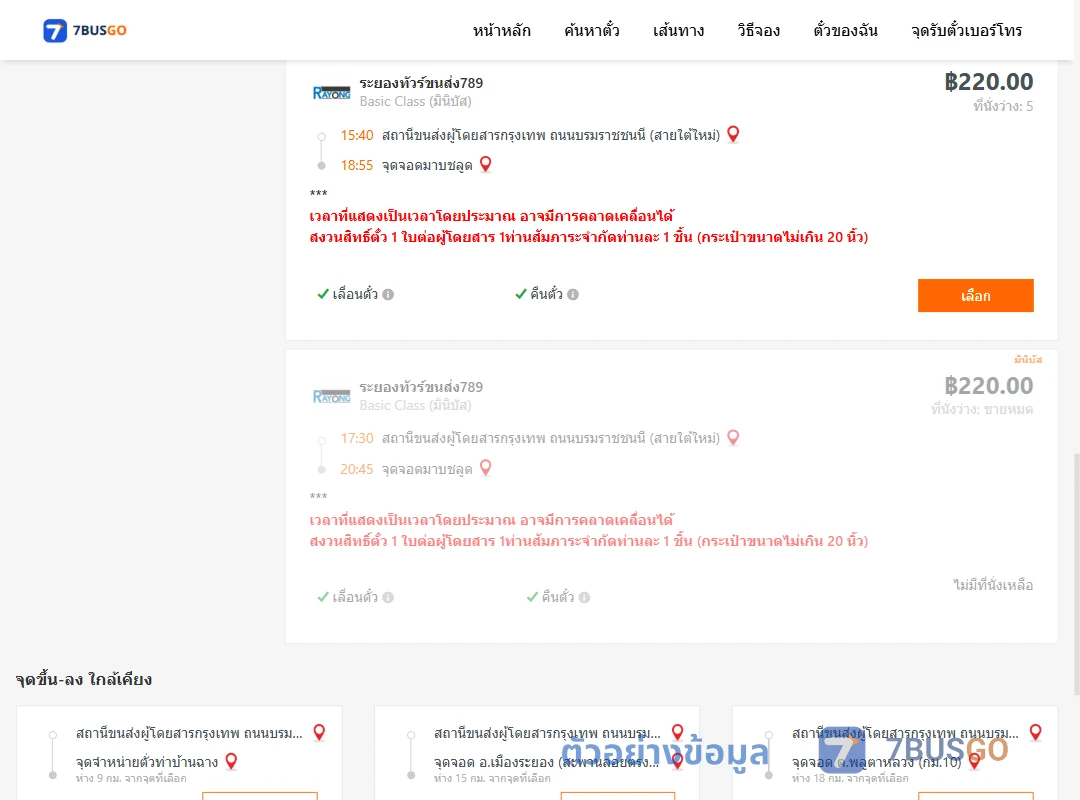The height and width of the screenshot is (800, 1080).
Task: Click ฿220.00 price on sold-out 17:30 trip
Action: click(x=989, y=386)
